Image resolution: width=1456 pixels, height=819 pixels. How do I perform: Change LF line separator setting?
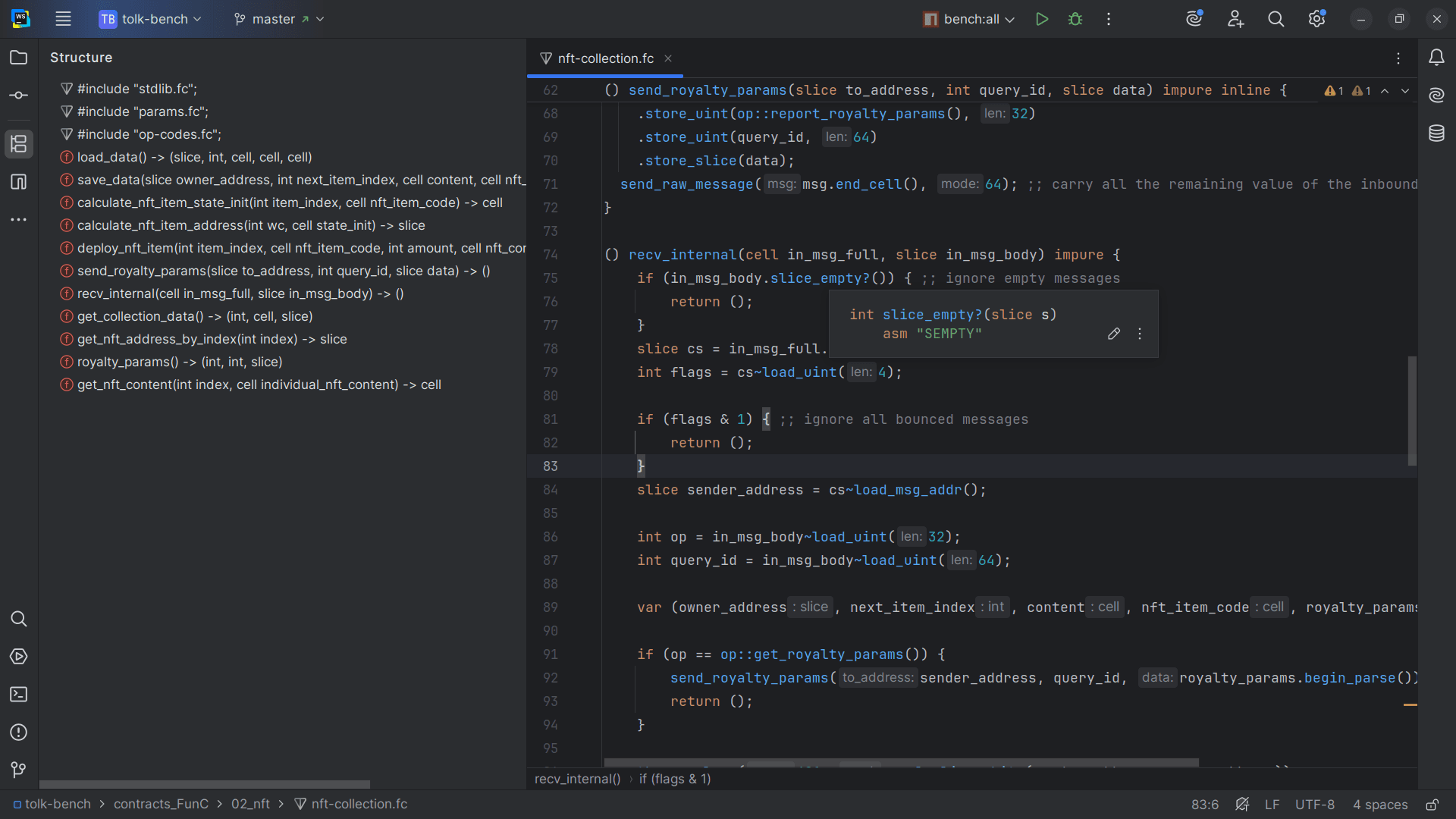[x=1272, y=805]
